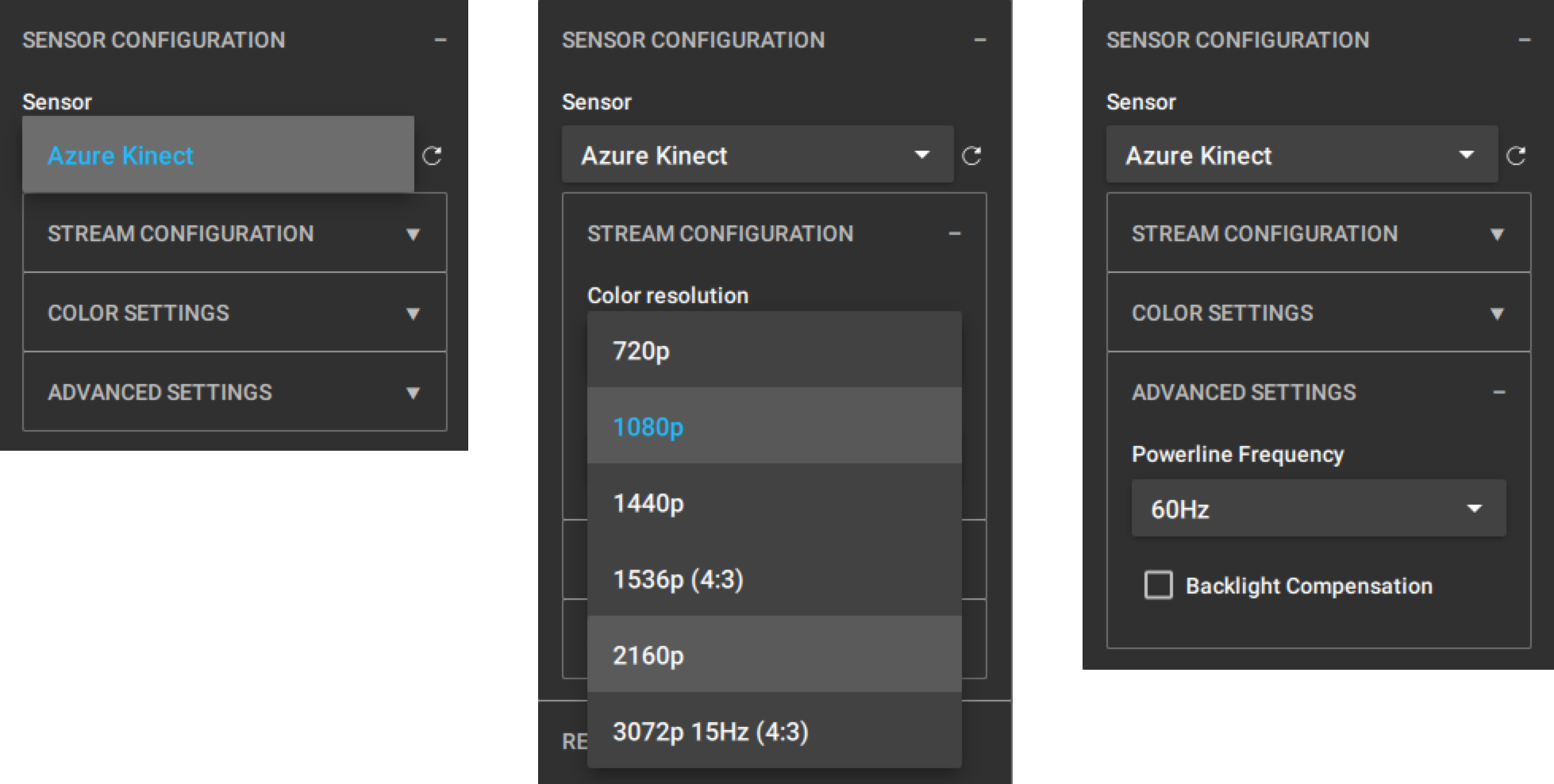Choose the 1536p (4:3) resolution
Viewport: 1554px width, 784px height.
pos(774,579)
